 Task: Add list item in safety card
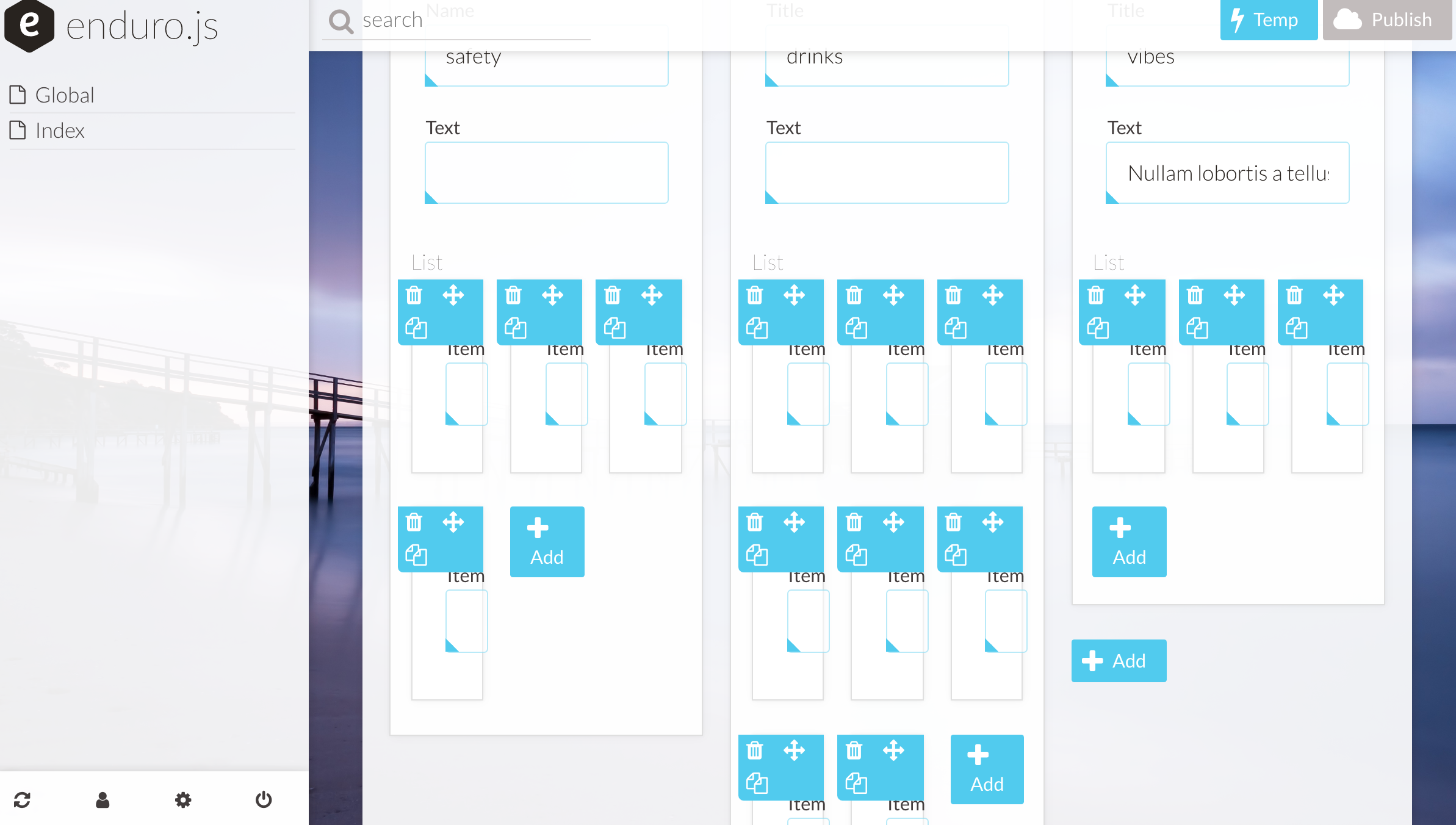point(547,542)
